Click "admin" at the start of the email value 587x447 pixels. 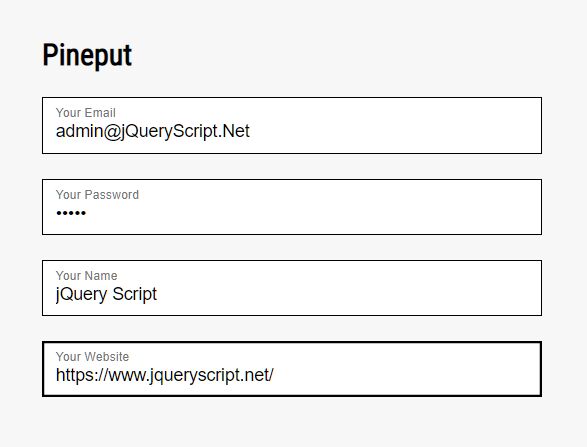[79, 131]
